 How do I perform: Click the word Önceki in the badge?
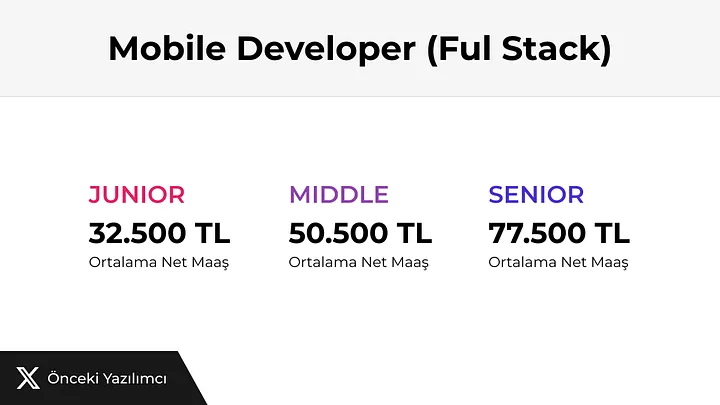pos(72,378)
